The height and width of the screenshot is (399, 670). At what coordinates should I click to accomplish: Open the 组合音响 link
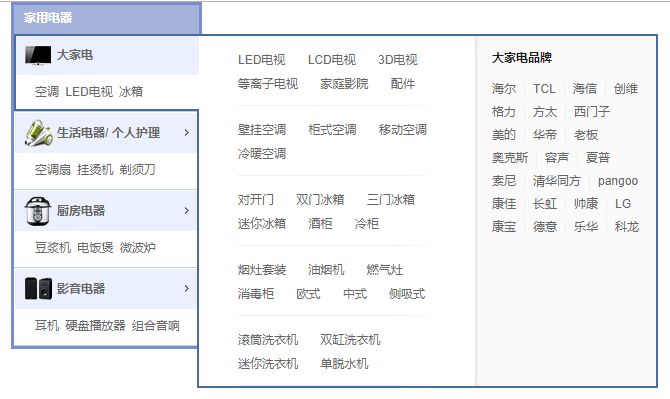point(156,326)
